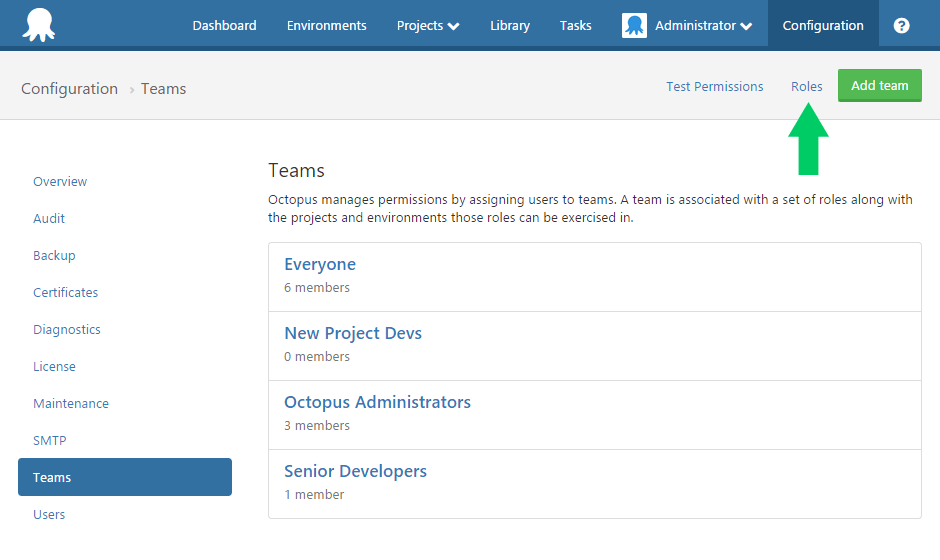The image size is (940, 560).
Task: Click the Teams breadcrumb text
Action: (x=163, y=89)
